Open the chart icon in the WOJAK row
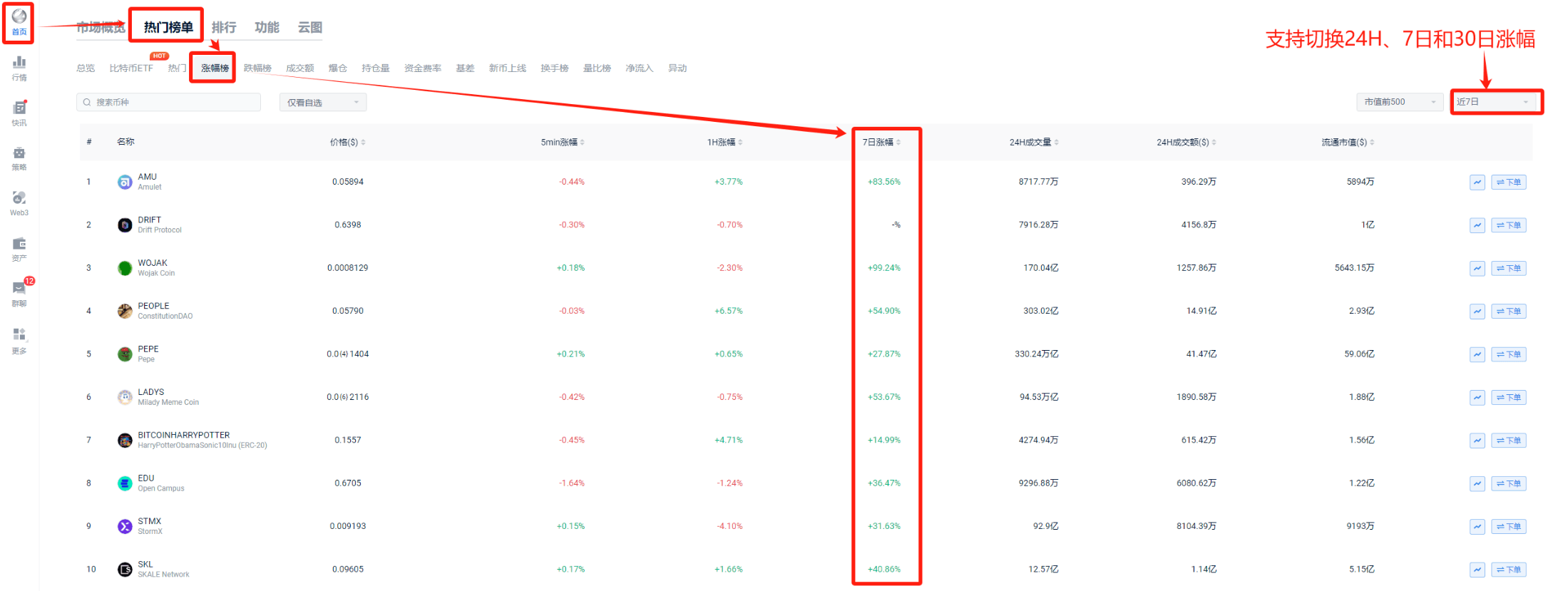Image resolution: width=1568 pixels, height=591 pixels. [x=1477, y=268]
